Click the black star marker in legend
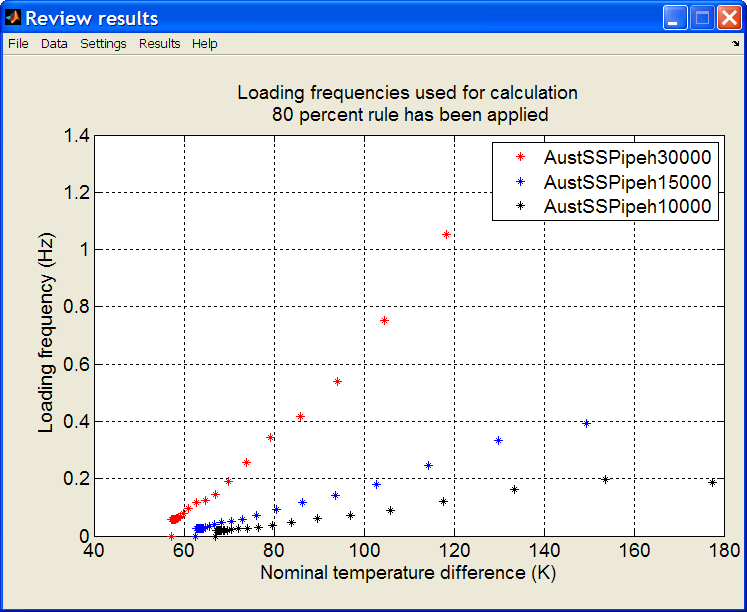Screen dimensions: 747x612 click(x=520, y=206)
